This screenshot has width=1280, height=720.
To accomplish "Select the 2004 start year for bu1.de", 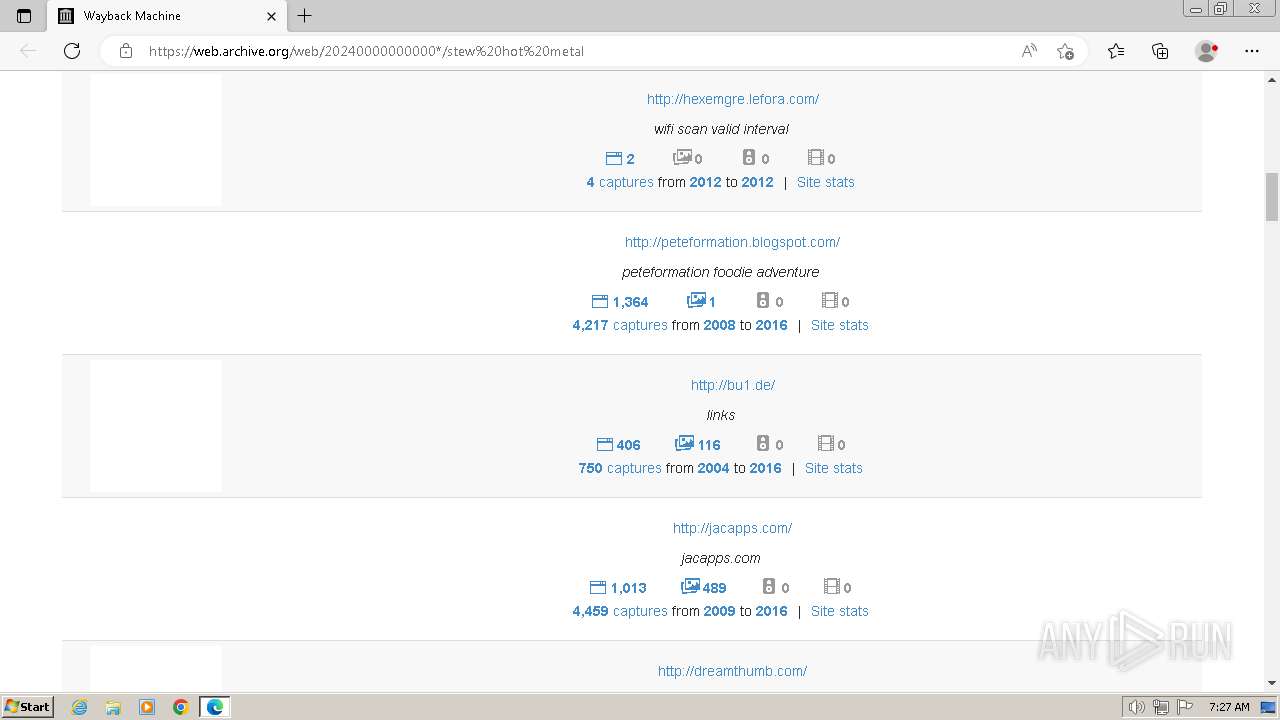I will click(713, 468).
